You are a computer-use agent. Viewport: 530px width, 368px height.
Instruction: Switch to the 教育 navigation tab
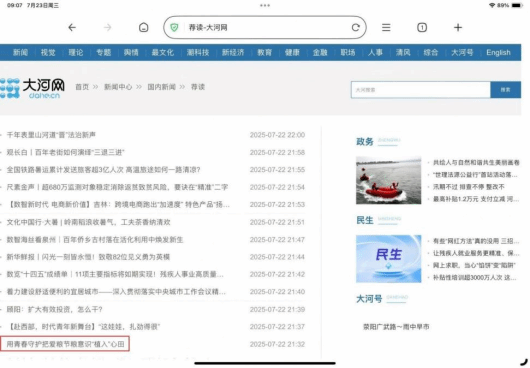(x=264, y=52)
